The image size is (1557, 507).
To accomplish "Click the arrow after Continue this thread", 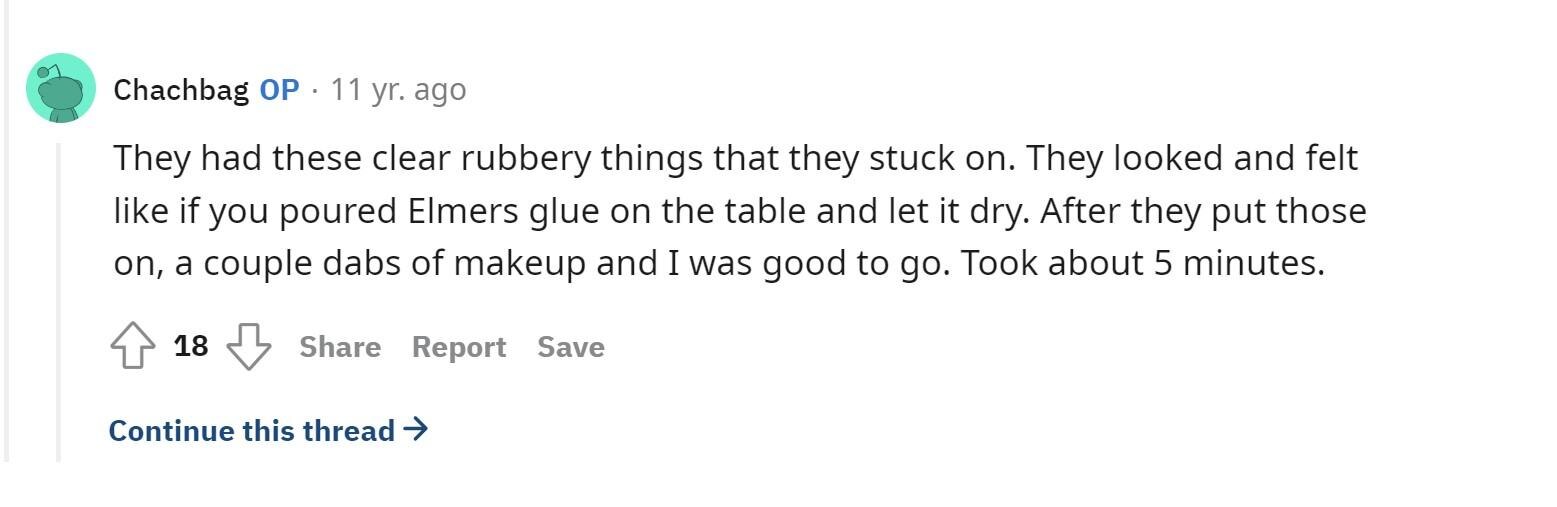I will [416, 430].
